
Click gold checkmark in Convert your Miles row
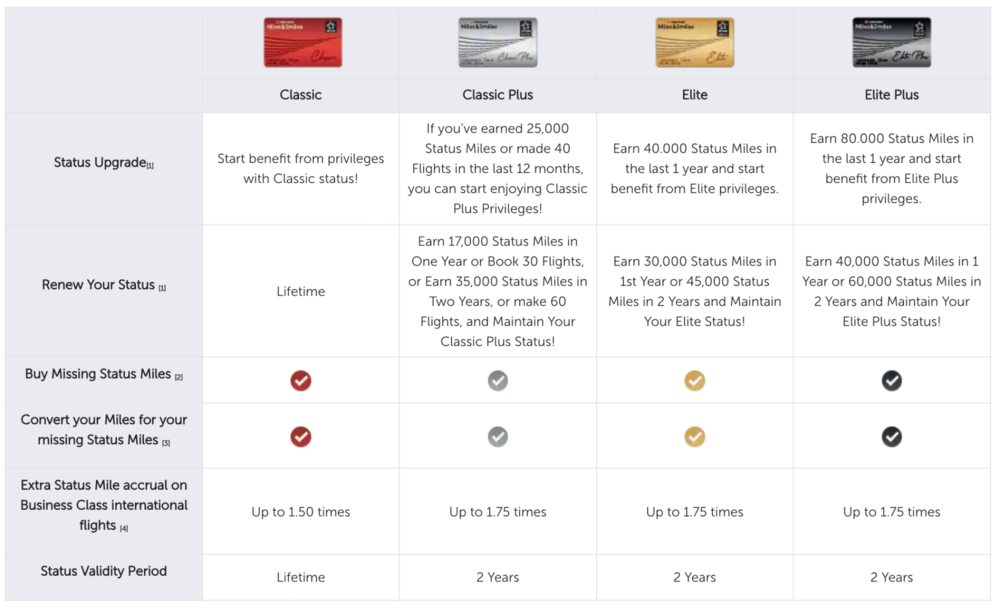point(695,437)
